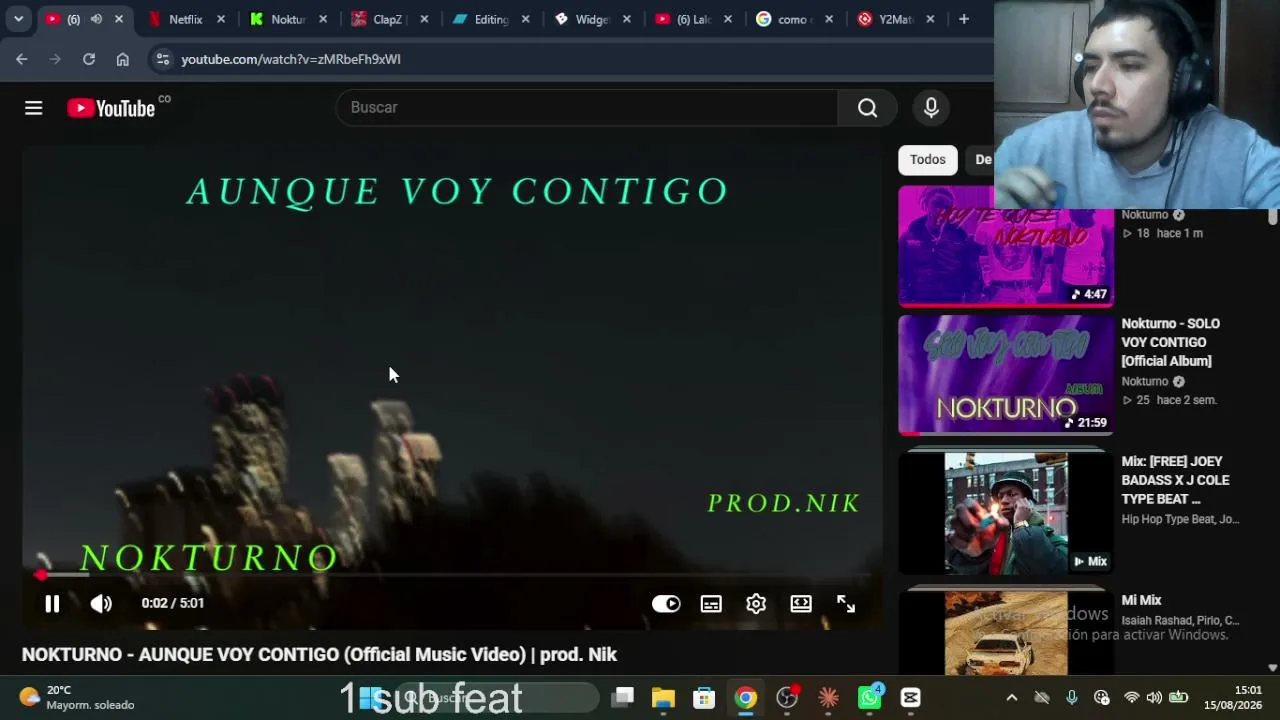1280x720 pixels.
Task: Open the Wi-Fi network tray icon
Action: click(x=1131, y=697)
